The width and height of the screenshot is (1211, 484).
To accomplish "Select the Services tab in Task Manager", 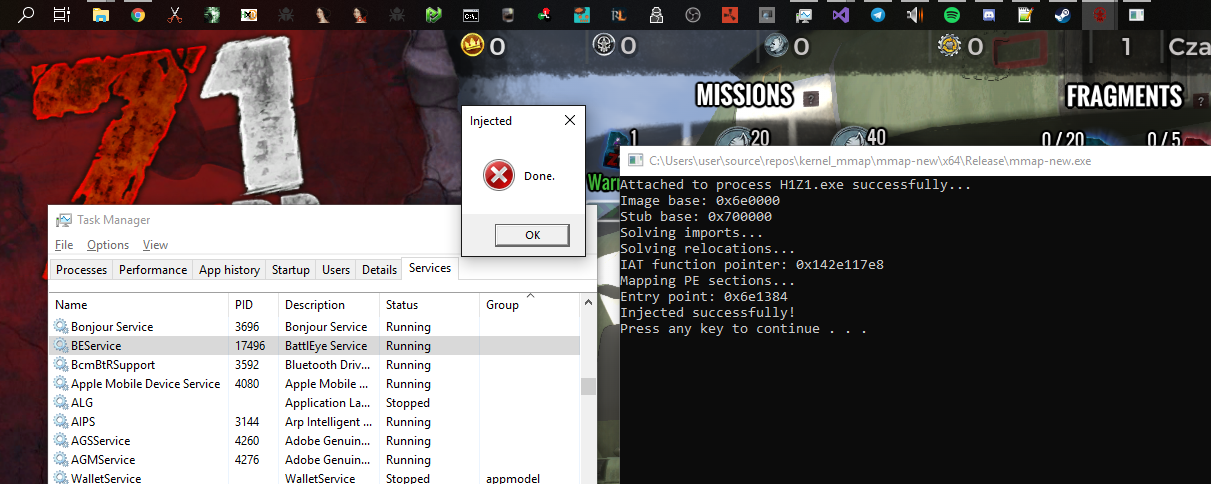I will (x=430, y=268).
